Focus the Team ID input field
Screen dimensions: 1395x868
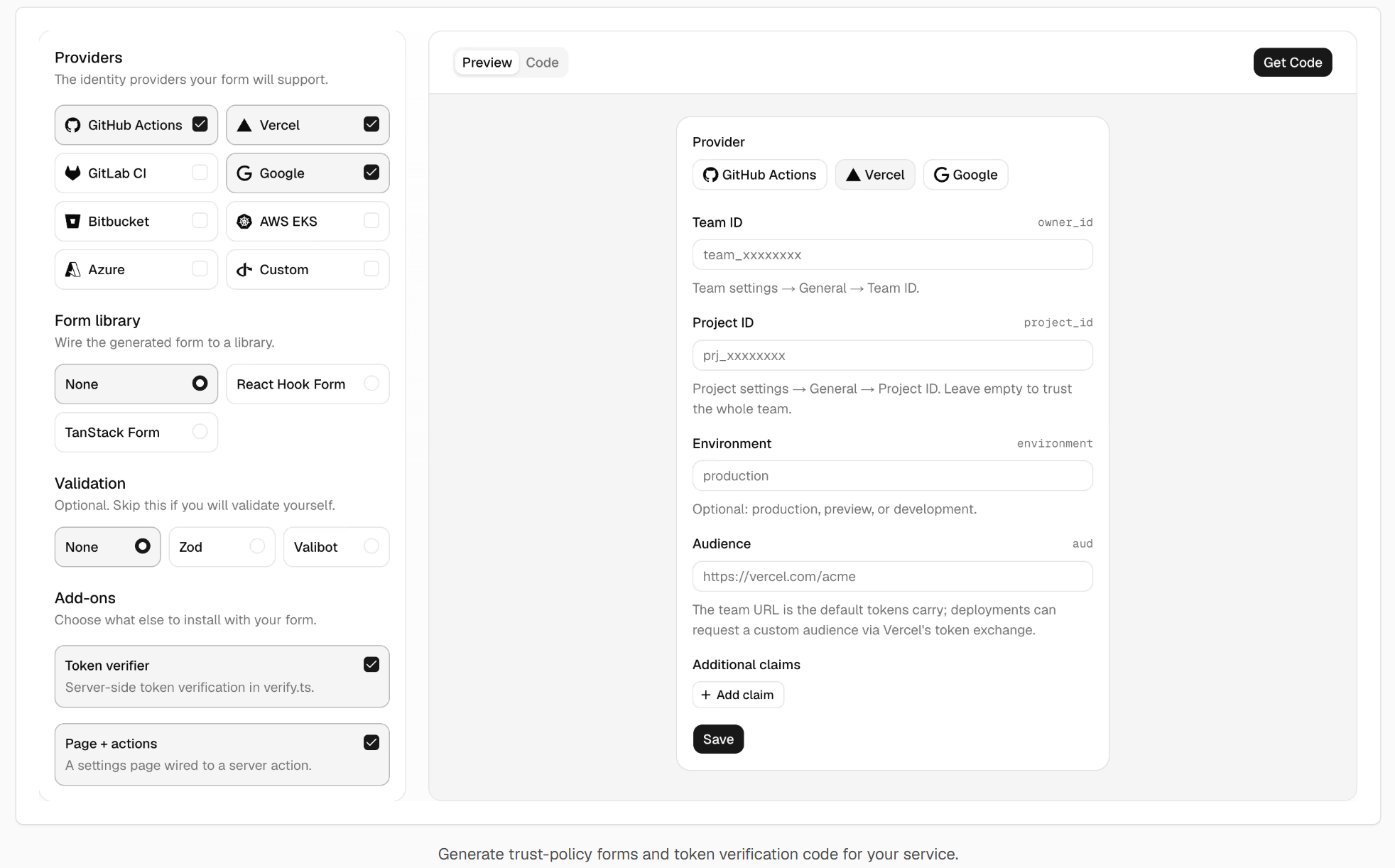pyautogui.click(x=892, y=255)
